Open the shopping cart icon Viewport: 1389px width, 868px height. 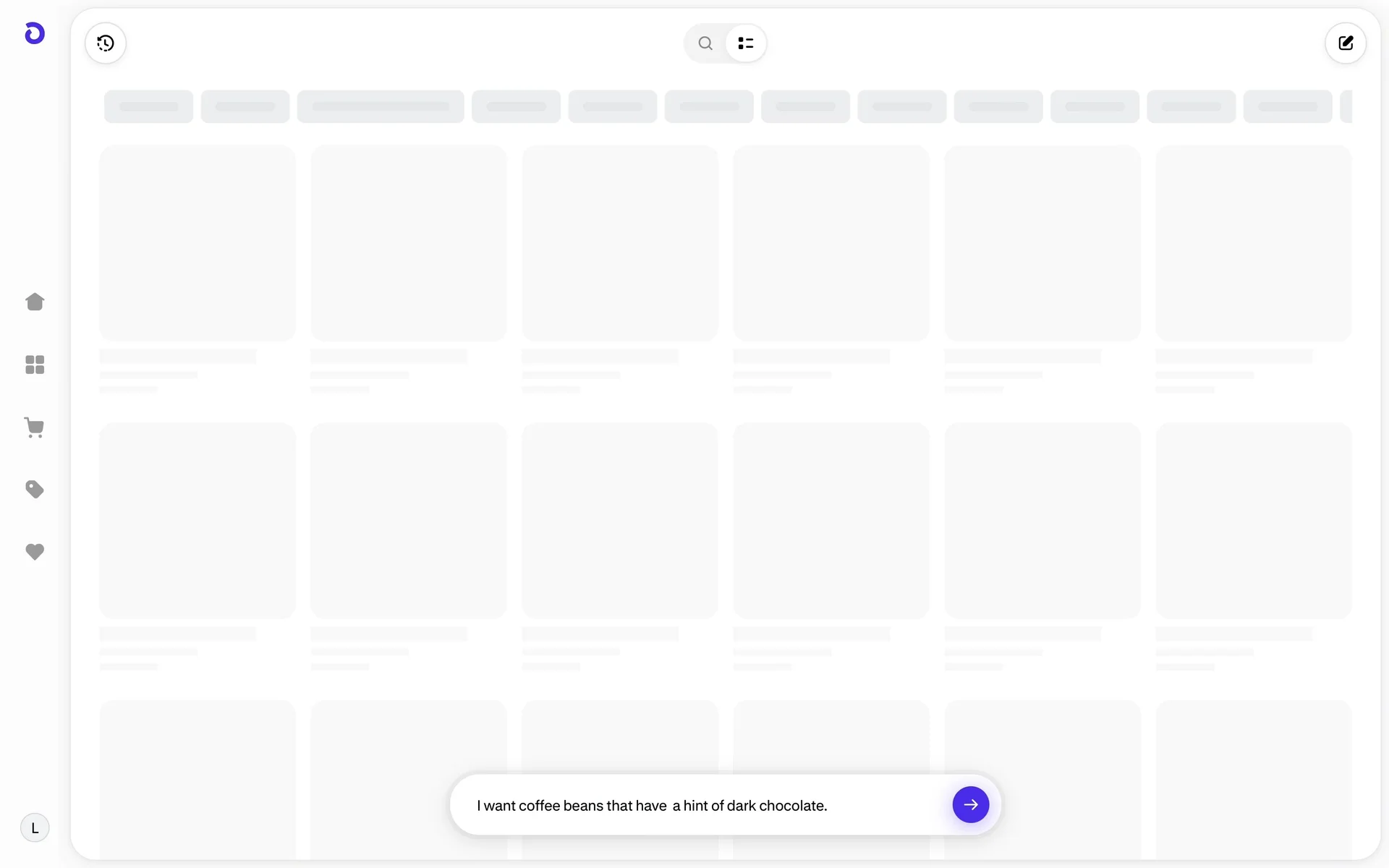tap(35, 427)
